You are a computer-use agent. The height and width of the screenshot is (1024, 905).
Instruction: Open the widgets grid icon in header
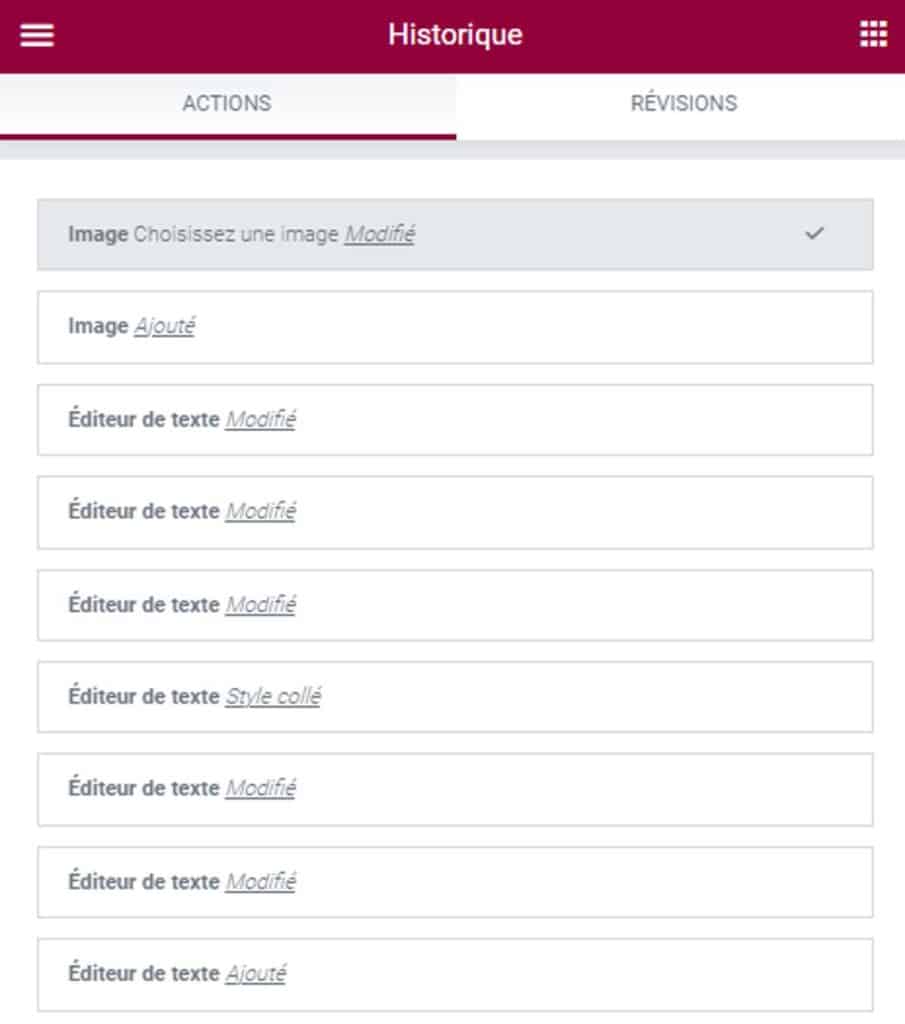[x=874, y=32]
